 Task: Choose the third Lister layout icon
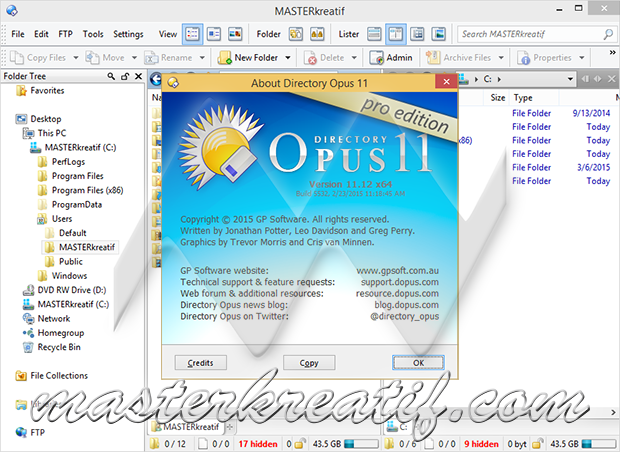point(417,34)
